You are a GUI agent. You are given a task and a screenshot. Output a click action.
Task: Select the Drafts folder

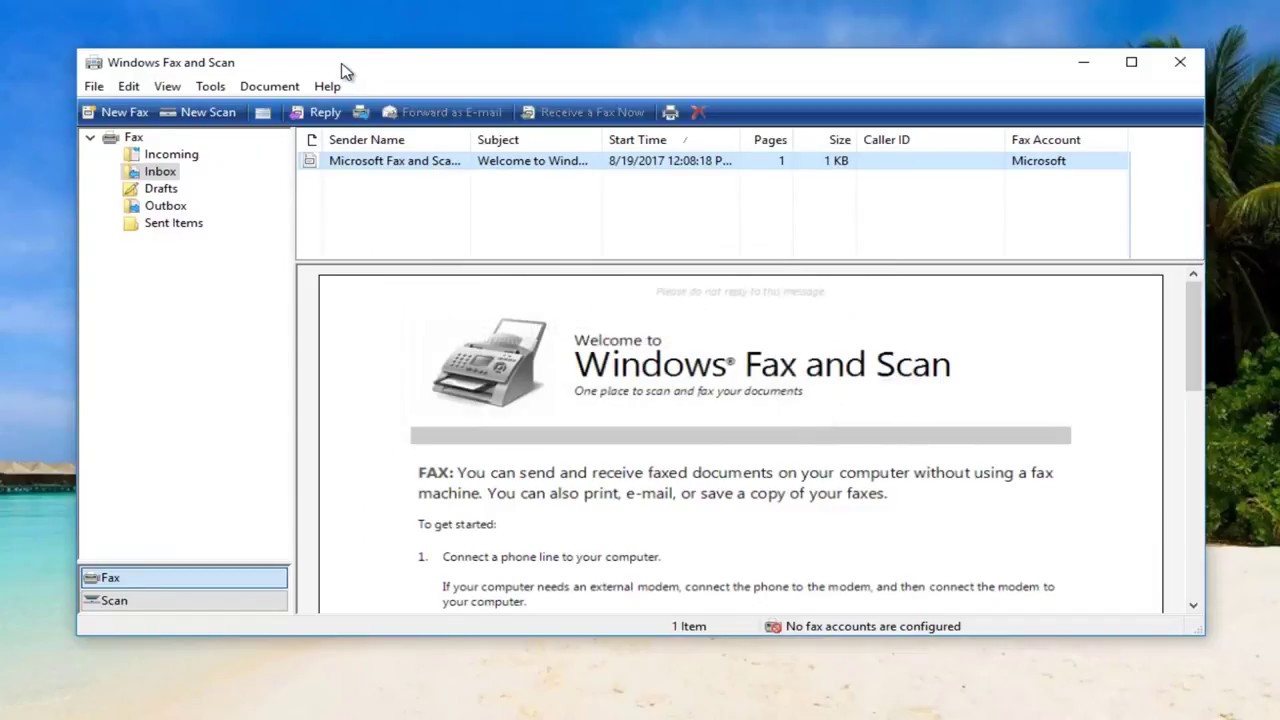(x=150, y=188)
